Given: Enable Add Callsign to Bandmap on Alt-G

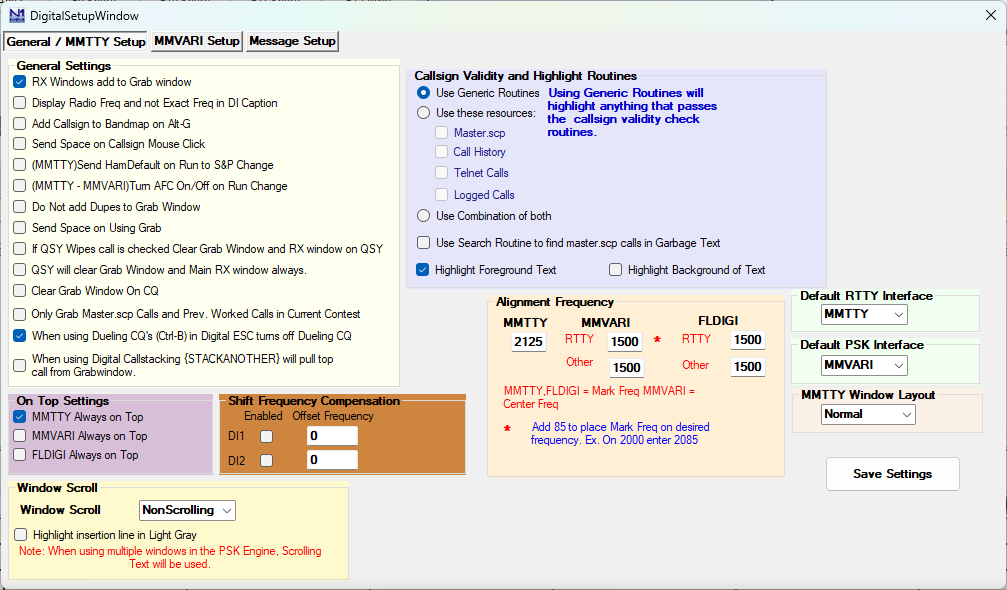Looking at the screenshot, I should point(20,124).
